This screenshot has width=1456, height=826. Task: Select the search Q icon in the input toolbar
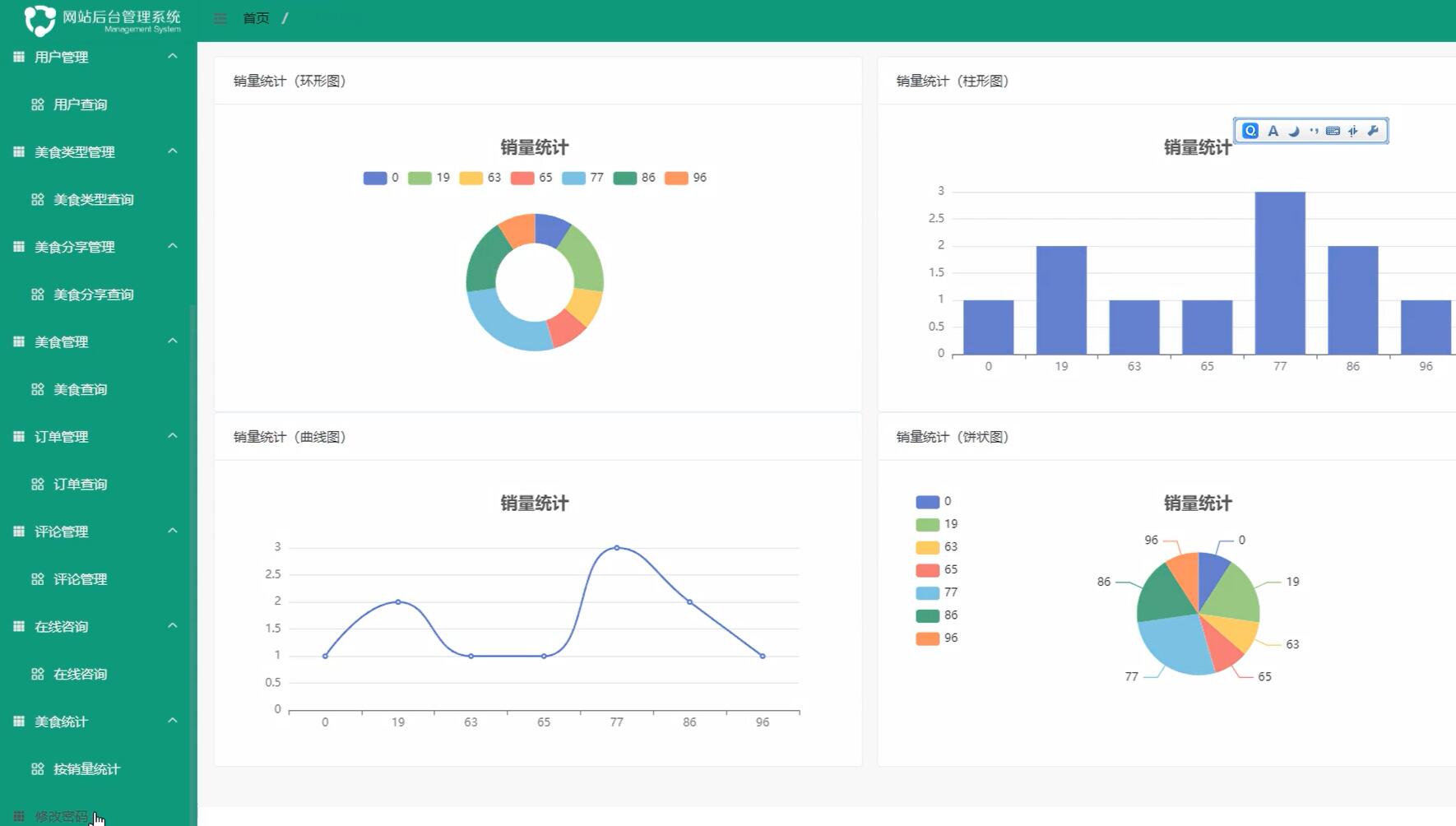[x=1249, y=130]
